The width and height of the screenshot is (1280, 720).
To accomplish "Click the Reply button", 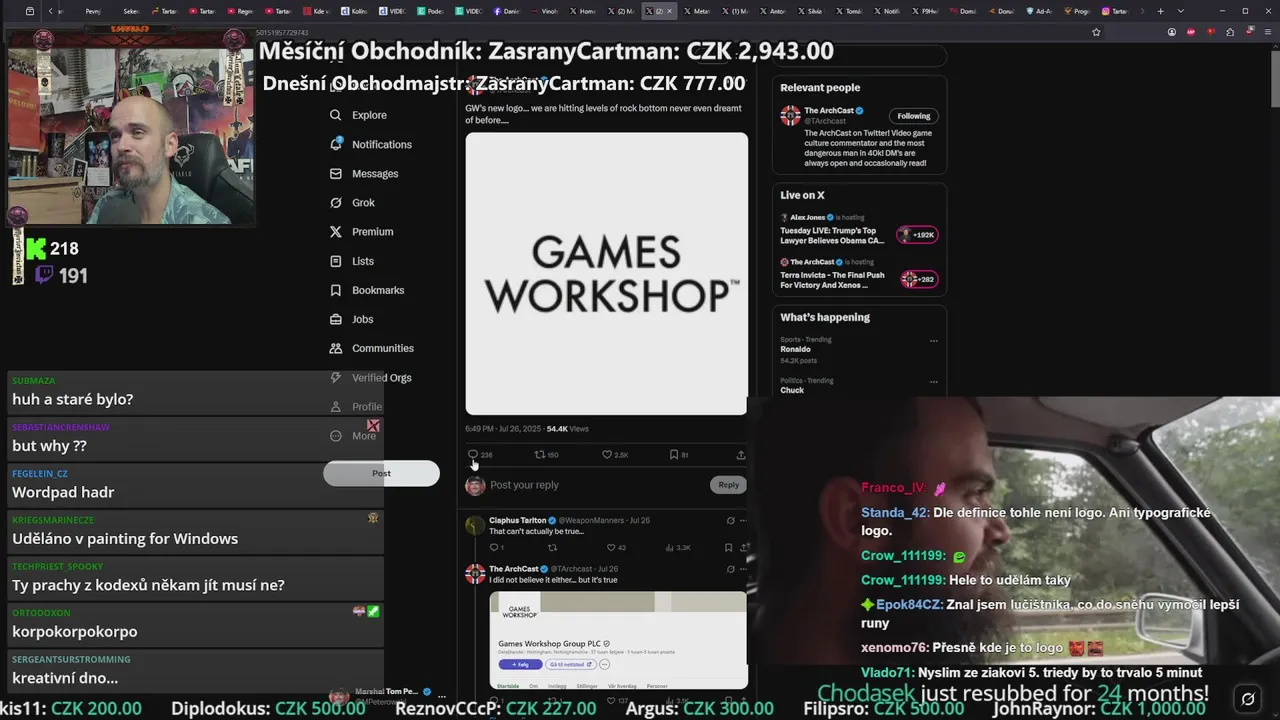I will (729, 485).
